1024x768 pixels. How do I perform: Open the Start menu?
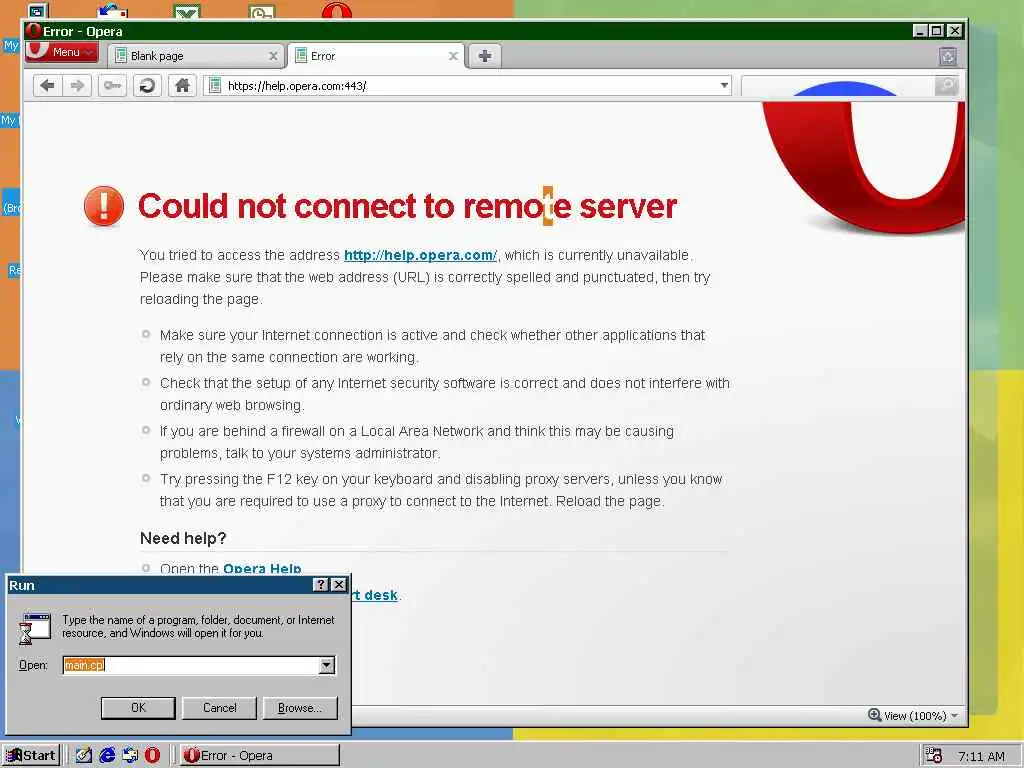point(31,756)
